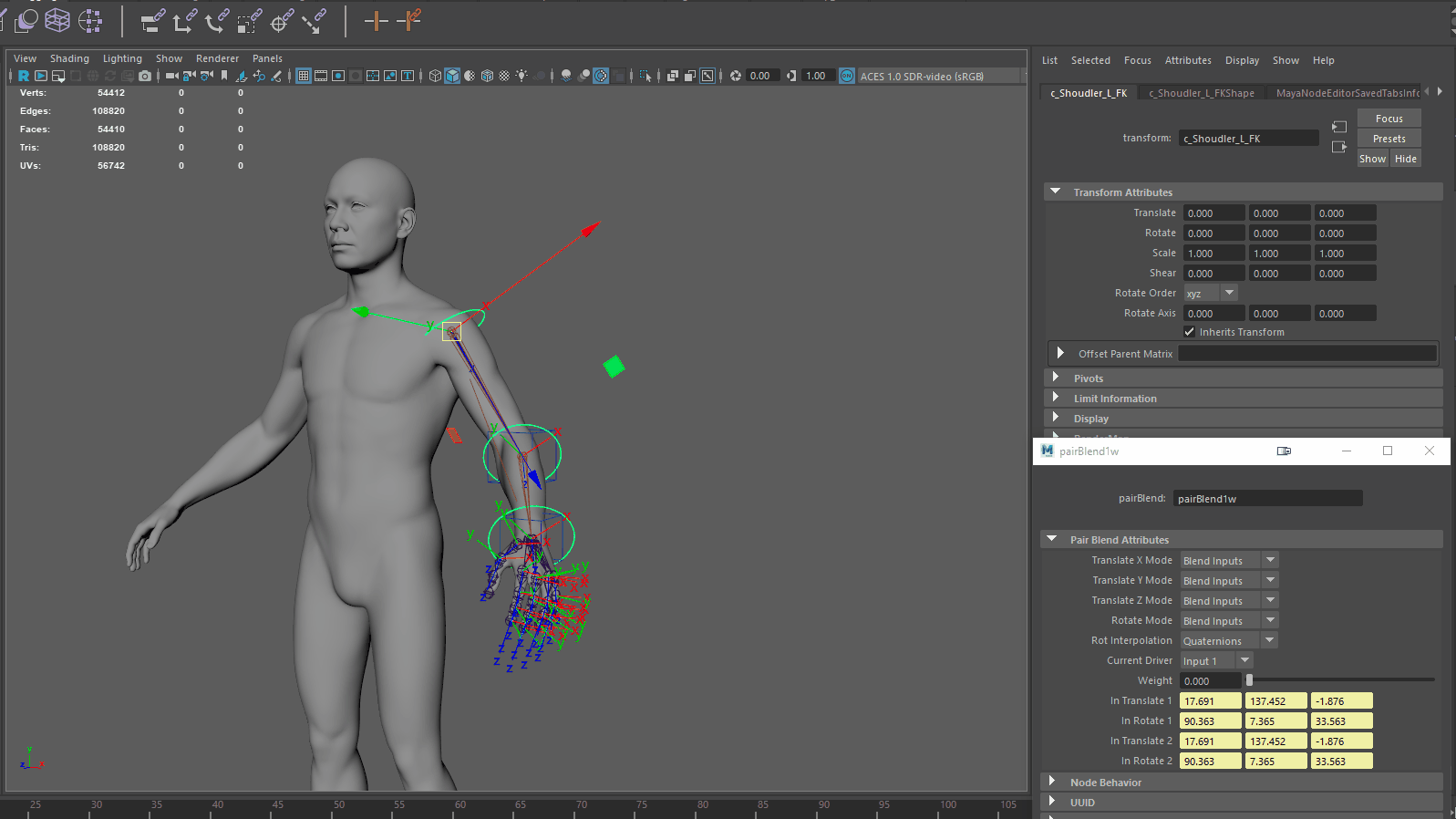Click the grease pencil icon
The height and width of the screenshot is (819, 1456).
click(x=276, y=76)
